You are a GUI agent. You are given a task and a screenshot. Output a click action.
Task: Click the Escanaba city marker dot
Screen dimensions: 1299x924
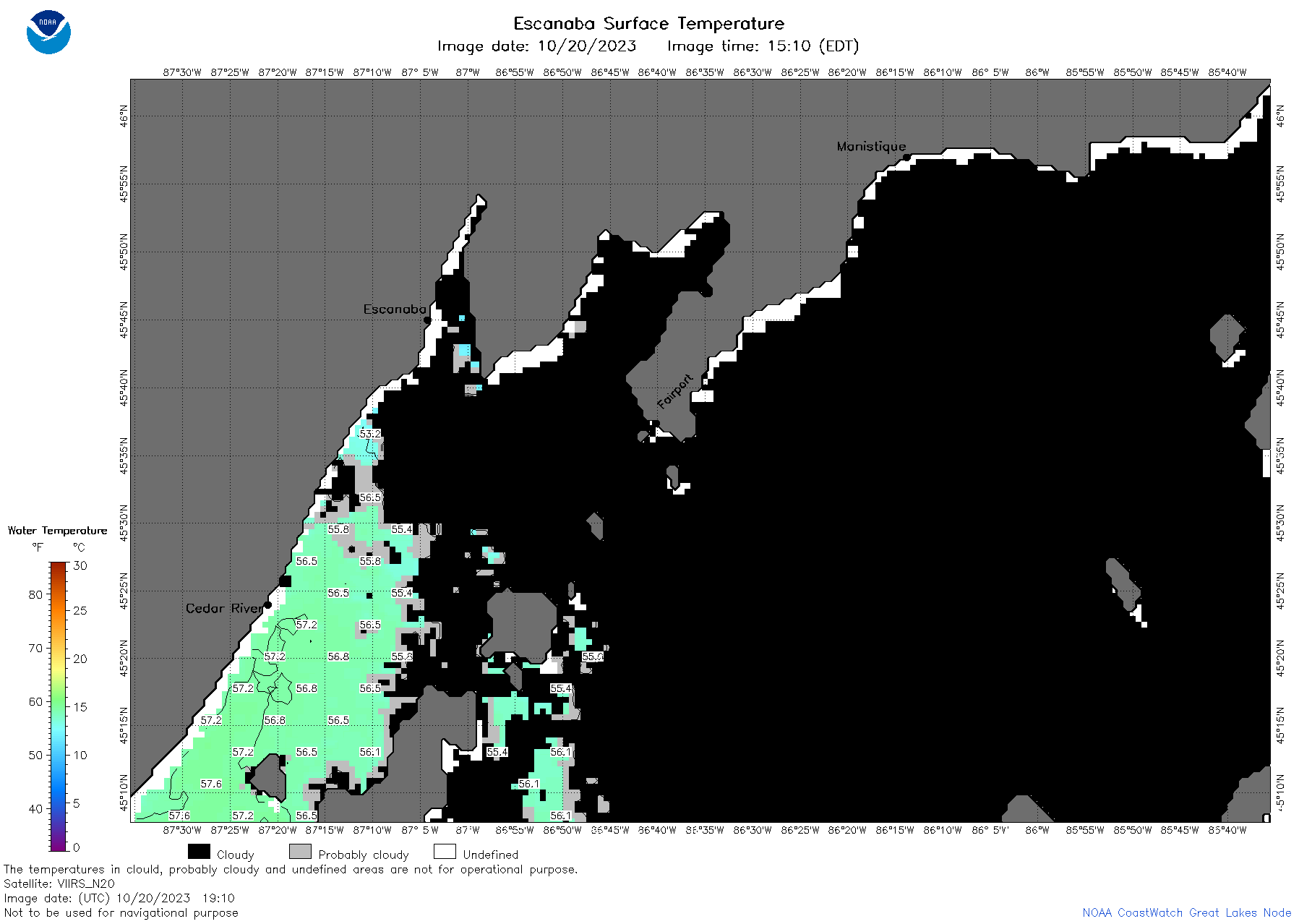coord(427,320)
